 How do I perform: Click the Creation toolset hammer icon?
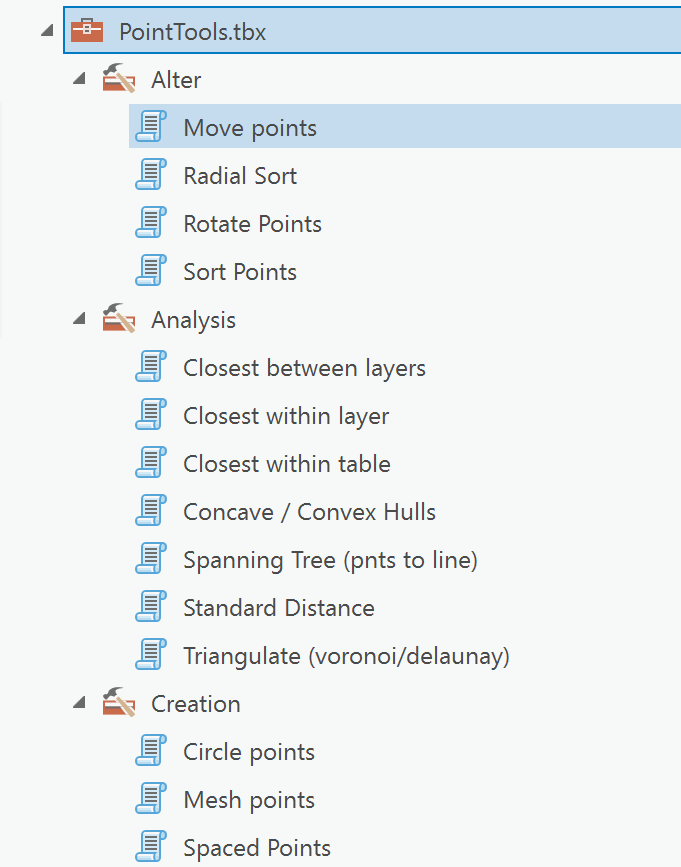coord(119,702)
